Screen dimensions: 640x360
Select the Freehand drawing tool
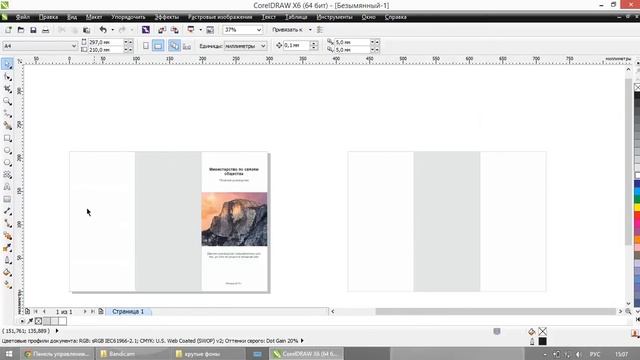point(7,113)
